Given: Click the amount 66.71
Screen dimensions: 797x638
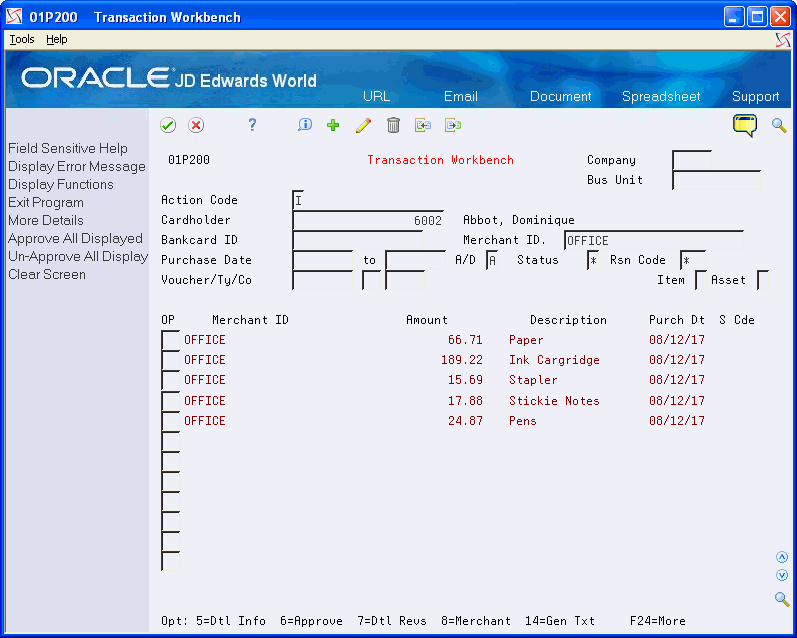Looking at the screenshot, I should [465, 340].
